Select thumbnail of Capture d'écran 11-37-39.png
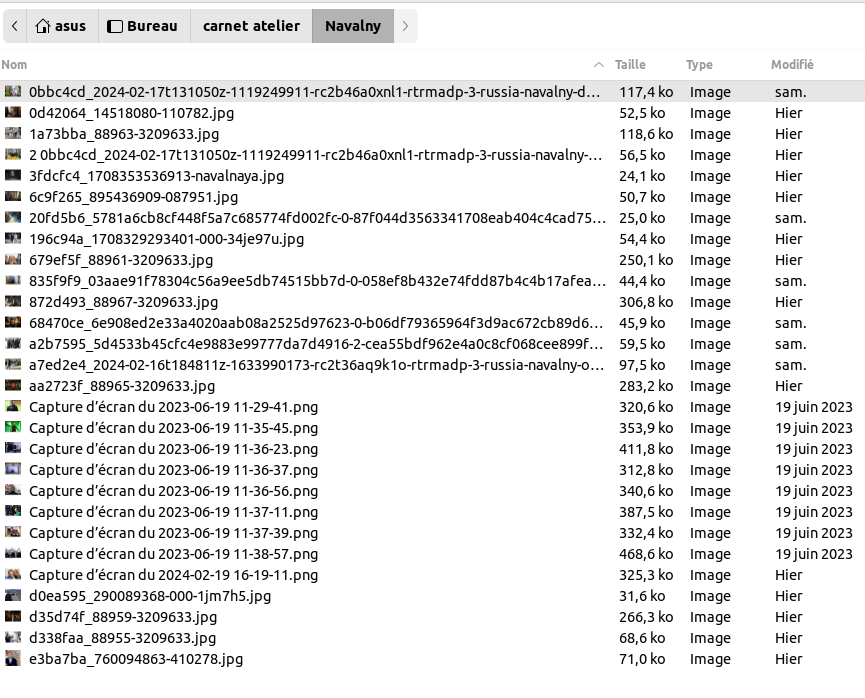 13,532
